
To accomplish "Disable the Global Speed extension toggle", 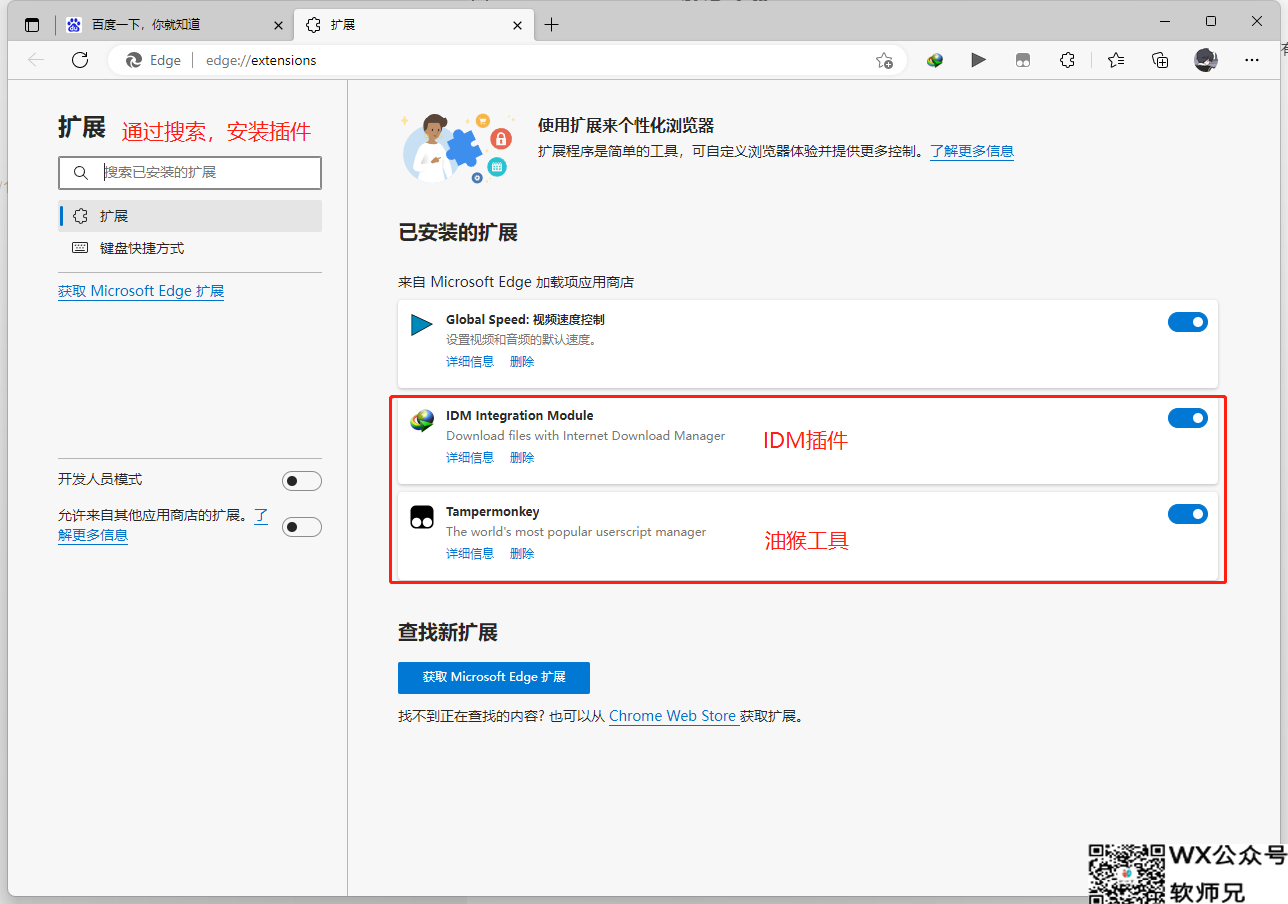I will [x=1188, y=322].
